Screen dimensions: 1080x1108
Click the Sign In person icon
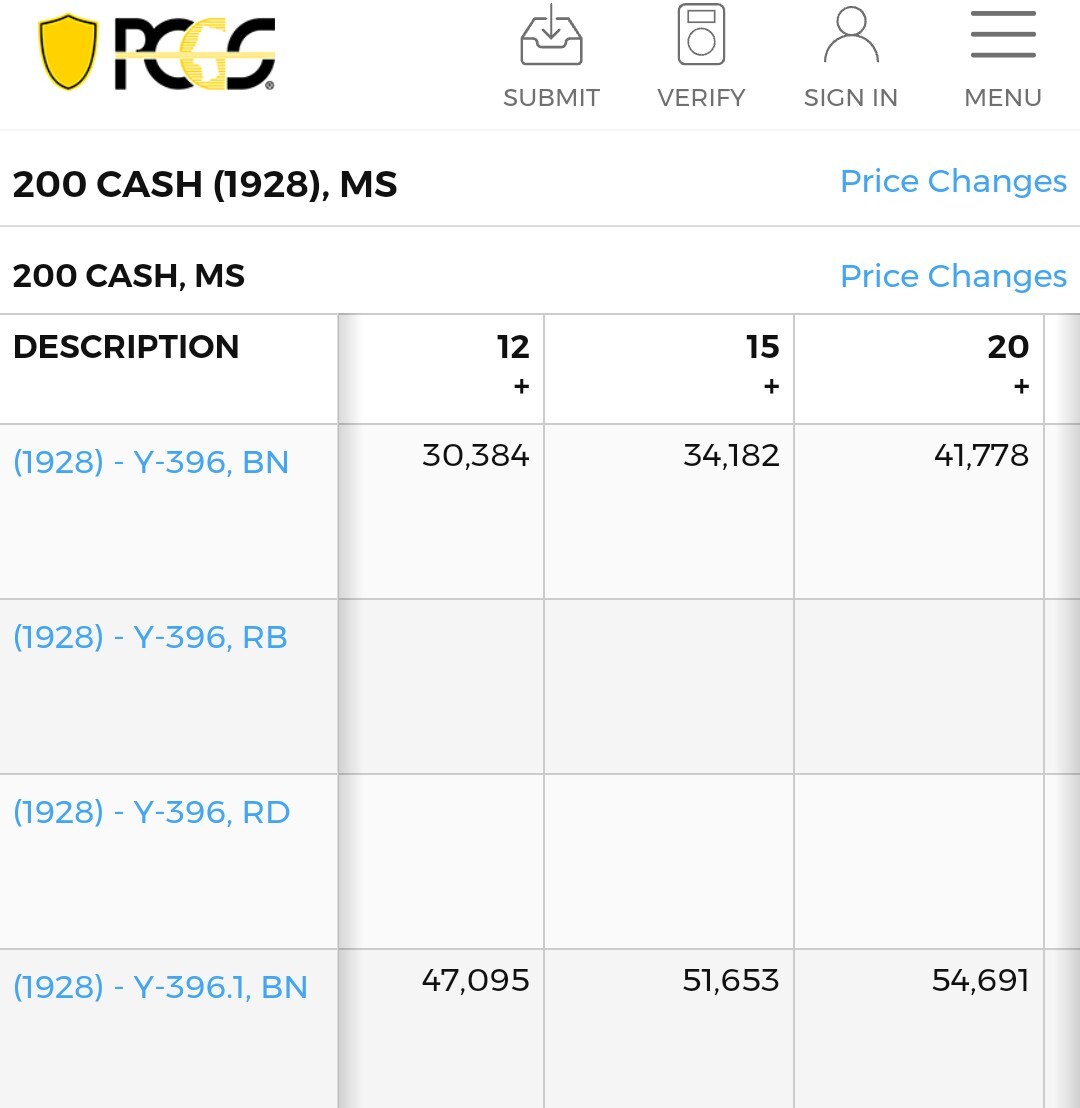[x=851, y=36]
